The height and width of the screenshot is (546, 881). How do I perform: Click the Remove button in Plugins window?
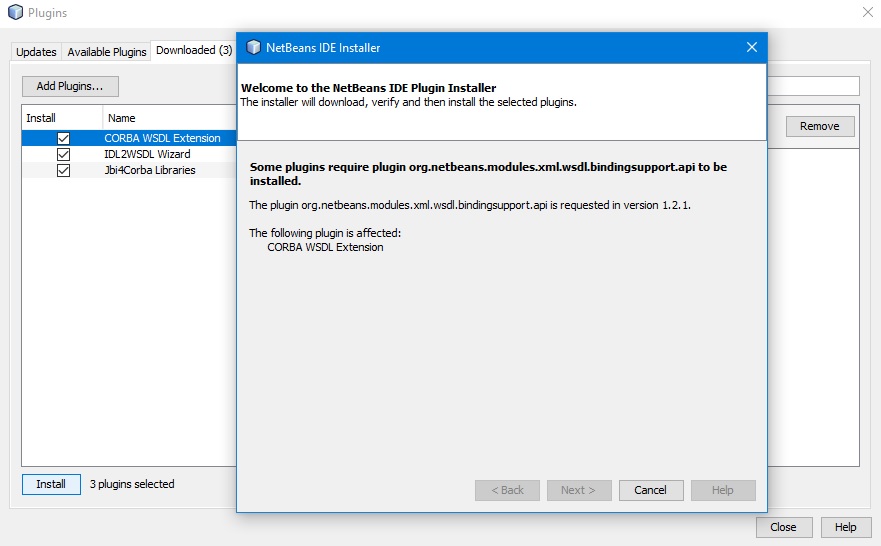pos(820,126)
